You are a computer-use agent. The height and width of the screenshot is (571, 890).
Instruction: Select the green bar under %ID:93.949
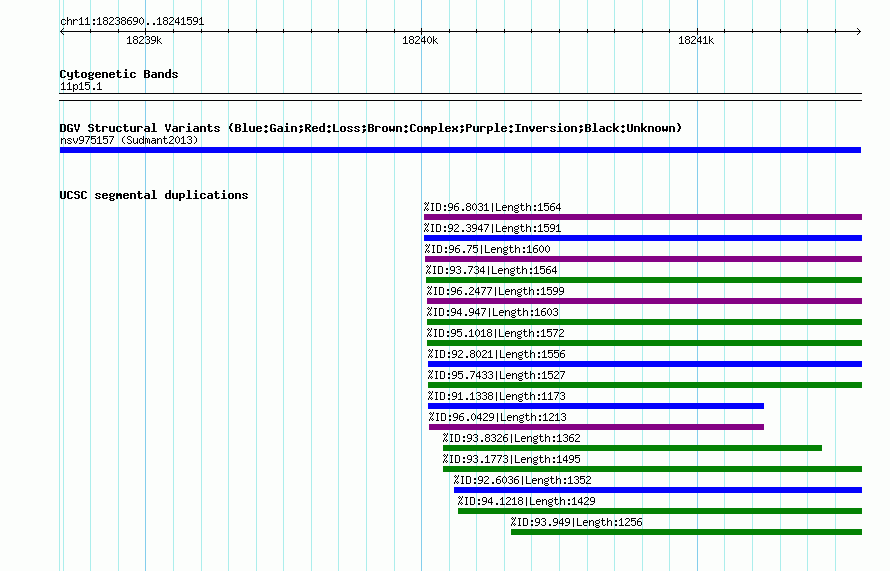(x=686, y=532)
